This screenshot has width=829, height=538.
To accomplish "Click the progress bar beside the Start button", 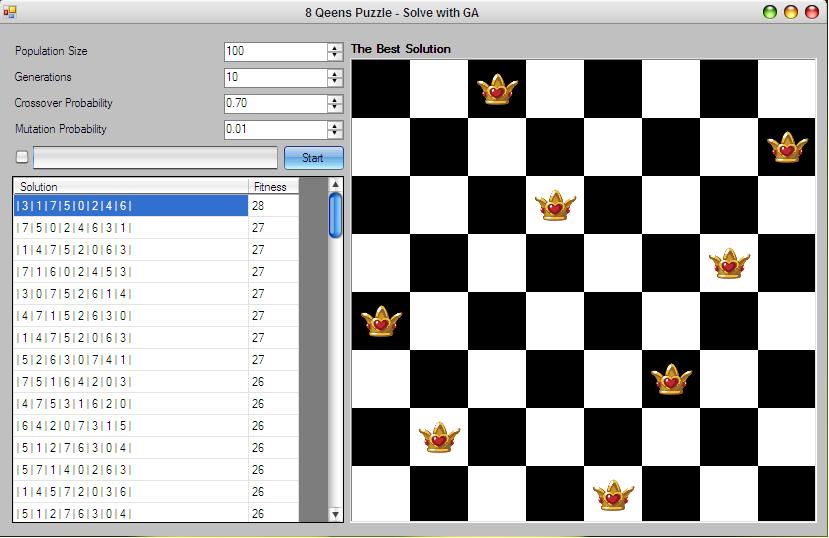I will pos(155,158).
